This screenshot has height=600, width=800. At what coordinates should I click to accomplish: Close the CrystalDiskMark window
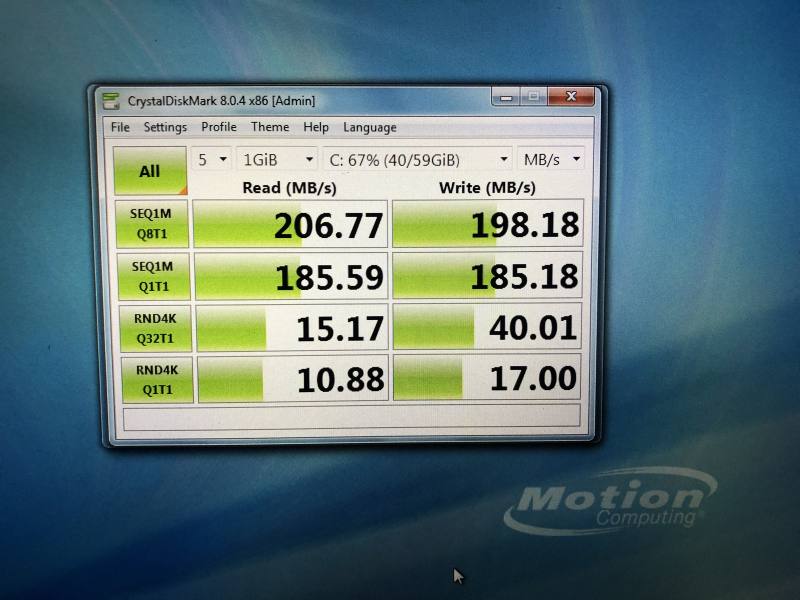571,96
